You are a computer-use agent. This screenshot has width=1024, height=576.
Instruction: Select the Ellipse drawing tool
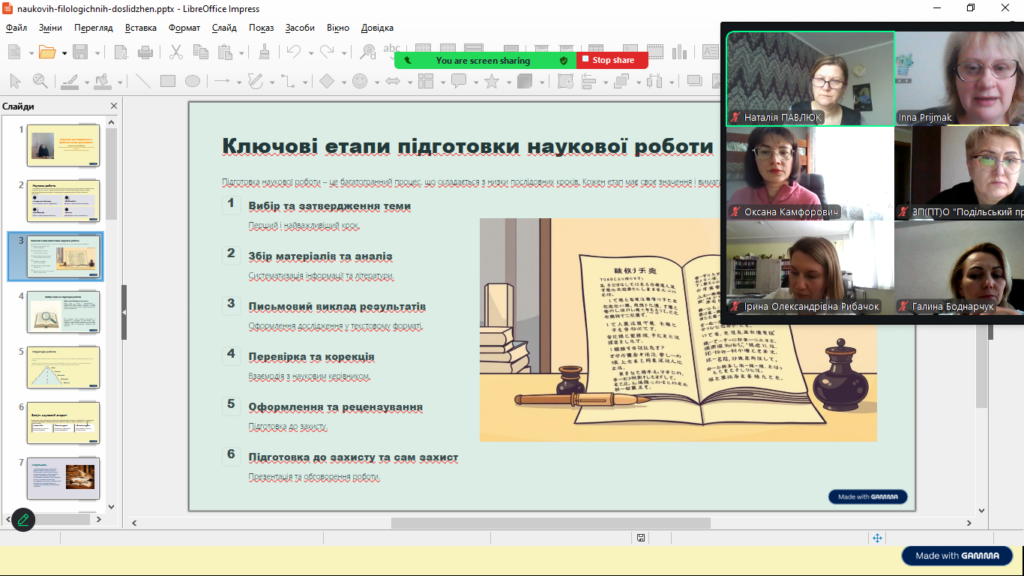coord(192,82)
